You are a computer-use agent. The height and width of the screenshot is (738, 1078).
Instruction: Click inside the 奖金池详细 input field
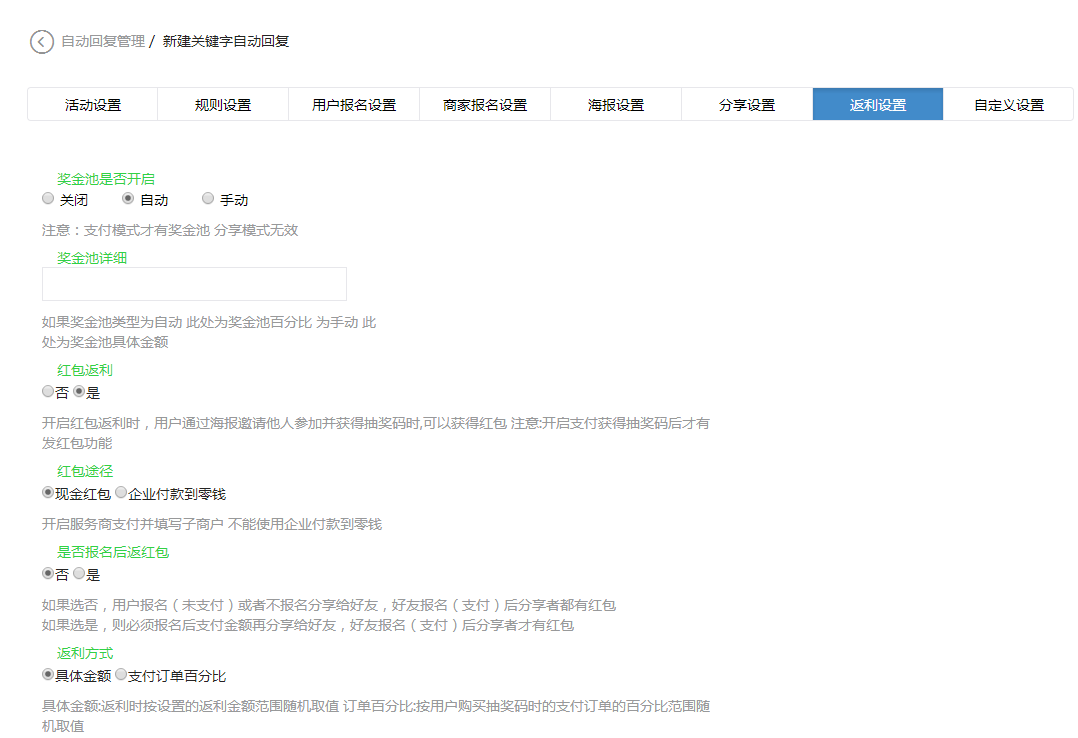click(193, 284)
